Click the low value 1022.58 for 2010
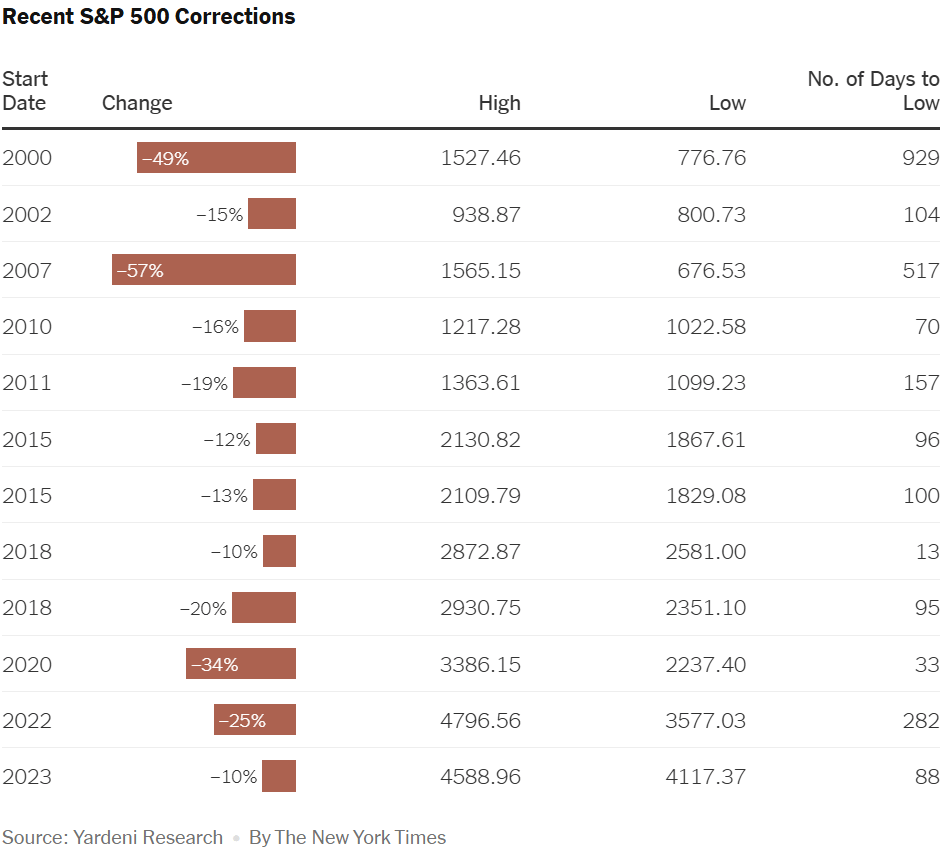The width and height of the screenshot is (947, 850). tap(705, 327)
